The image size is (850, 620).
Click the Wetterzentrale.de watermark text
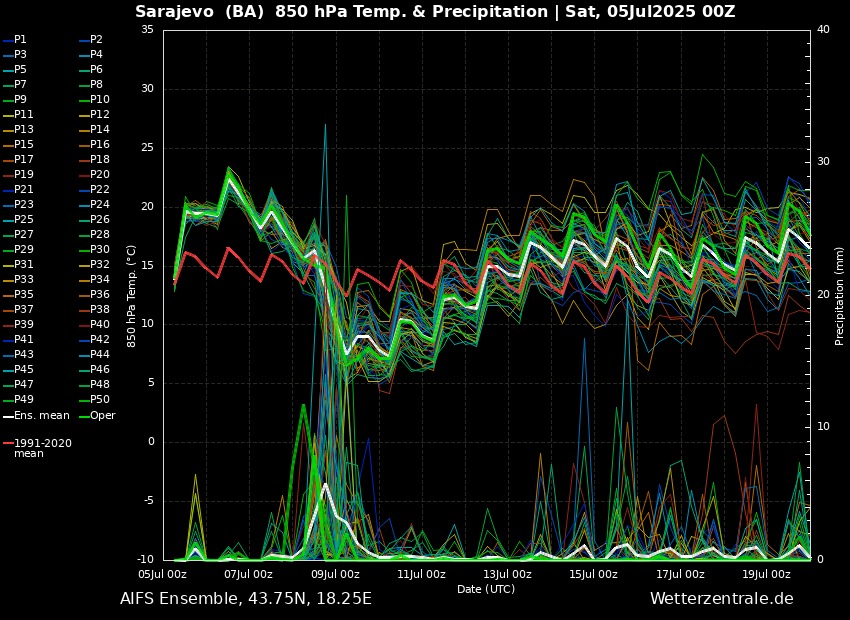pyautogui.click(x=721, y=599)
